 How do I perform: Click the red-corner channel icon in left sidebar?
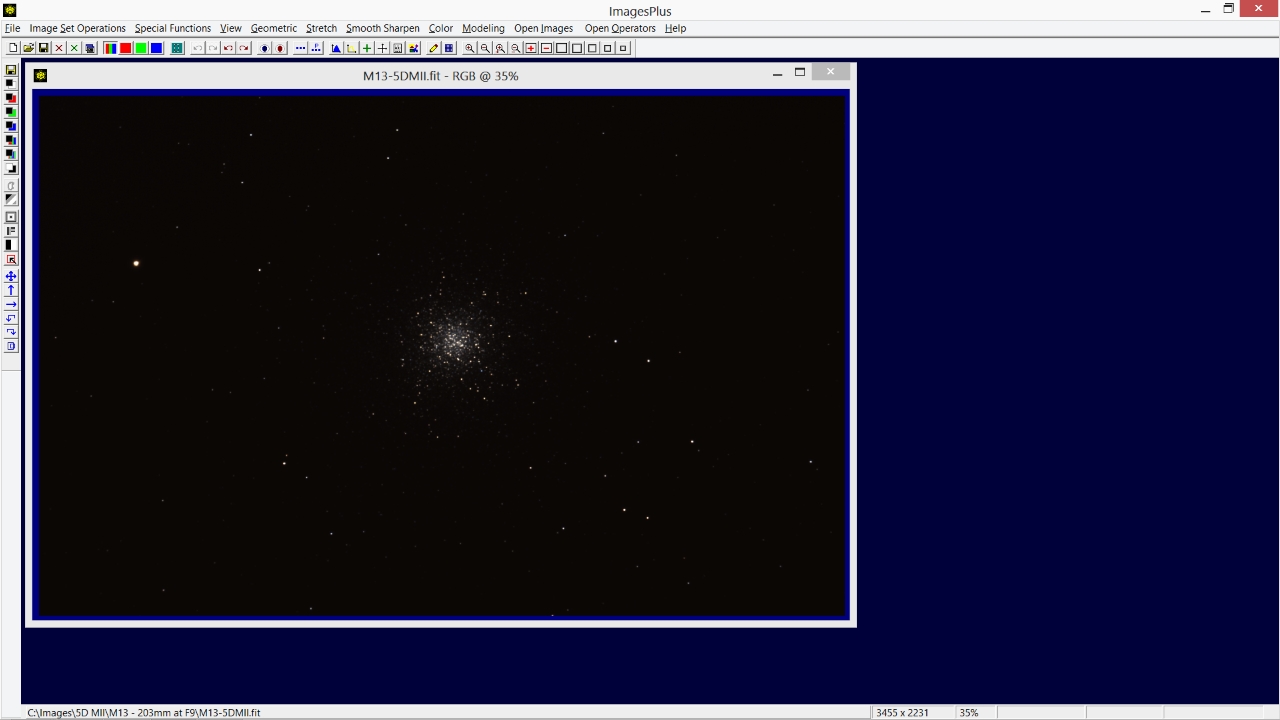pyautogui.click(x=11, y=98)
